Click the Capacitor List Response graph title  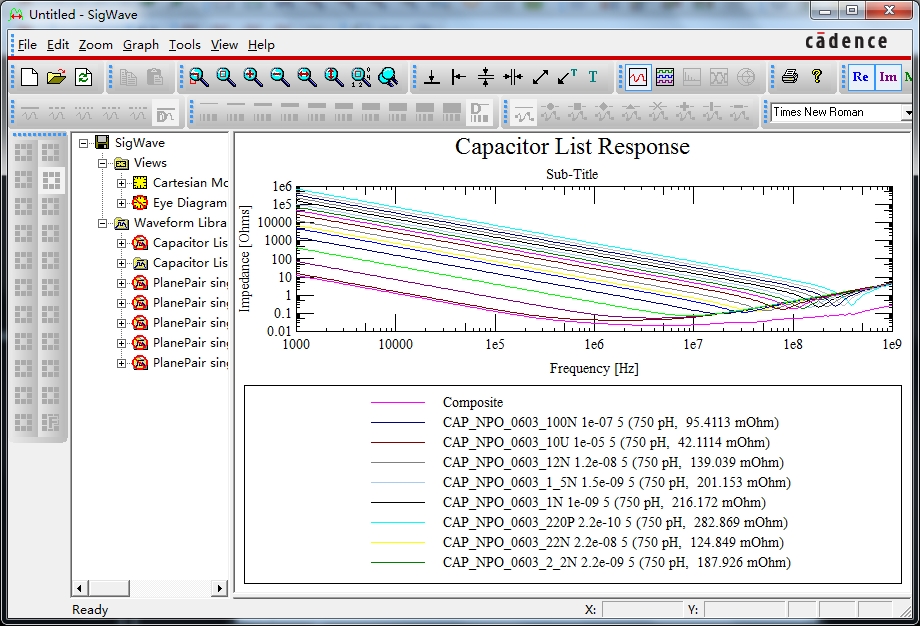coord(572,147)
